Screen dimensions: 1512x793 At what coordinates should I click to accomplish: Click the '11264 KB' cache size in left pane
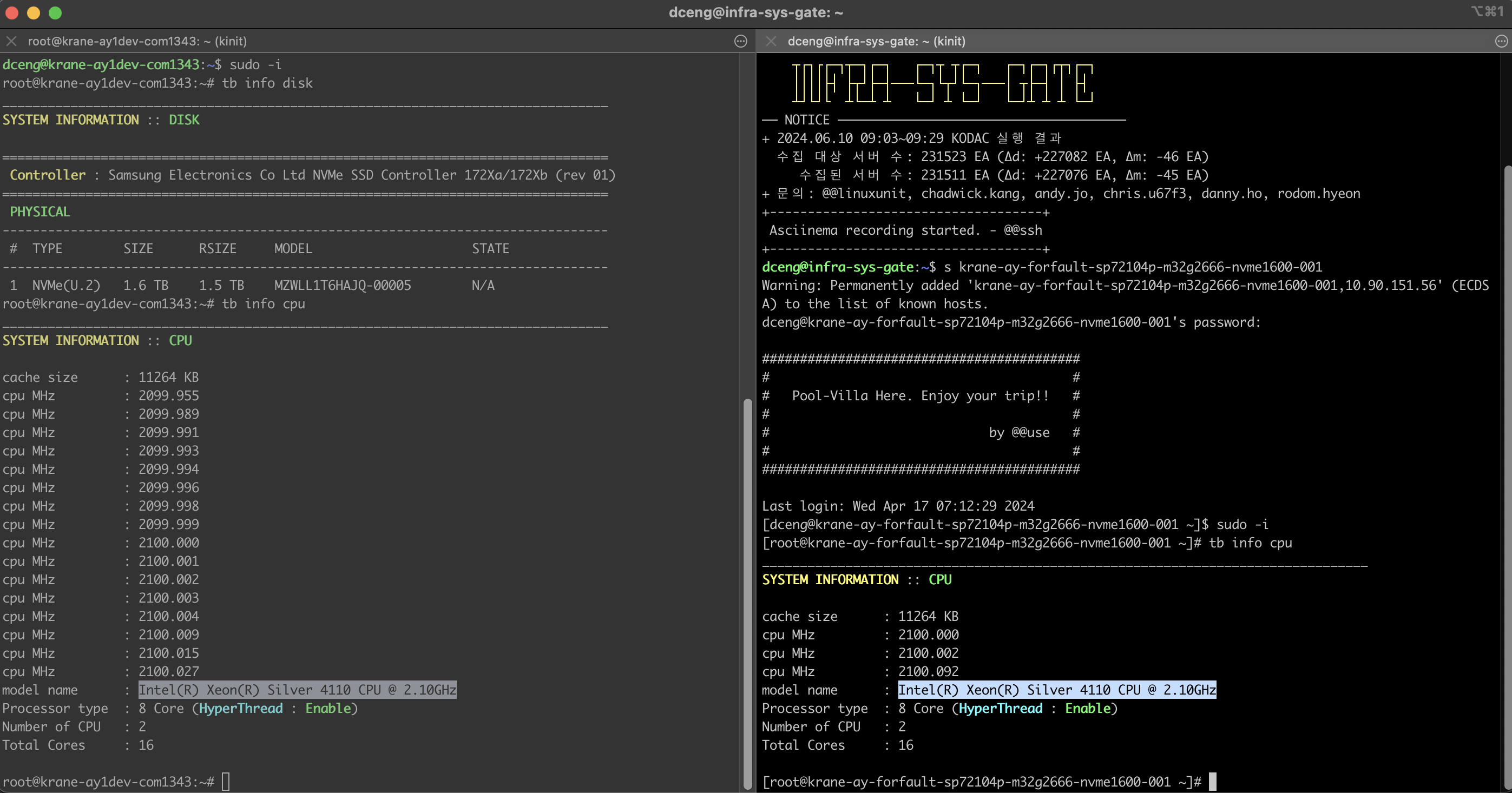(168, 377)
